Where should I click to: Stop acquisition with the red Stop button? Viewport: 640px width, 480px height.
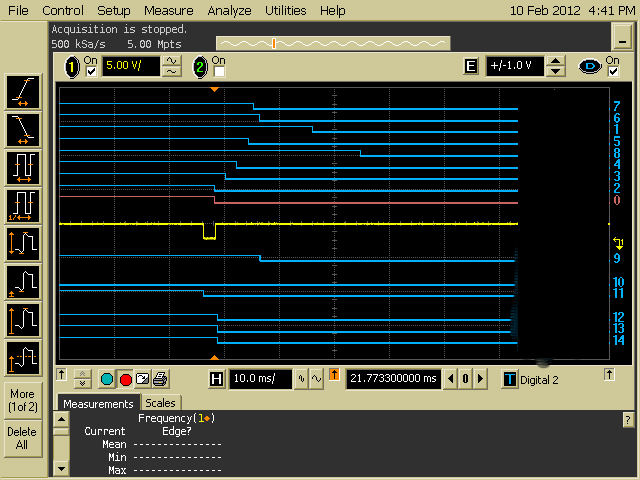[125, 380]
